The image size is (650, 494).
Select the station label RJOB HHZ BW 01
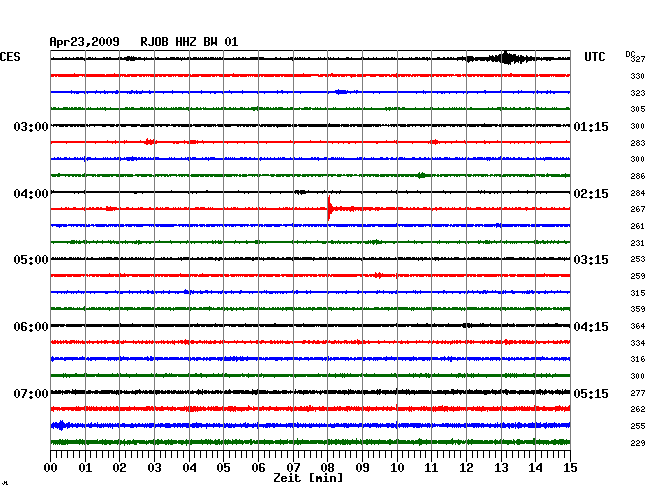(189, 42)
